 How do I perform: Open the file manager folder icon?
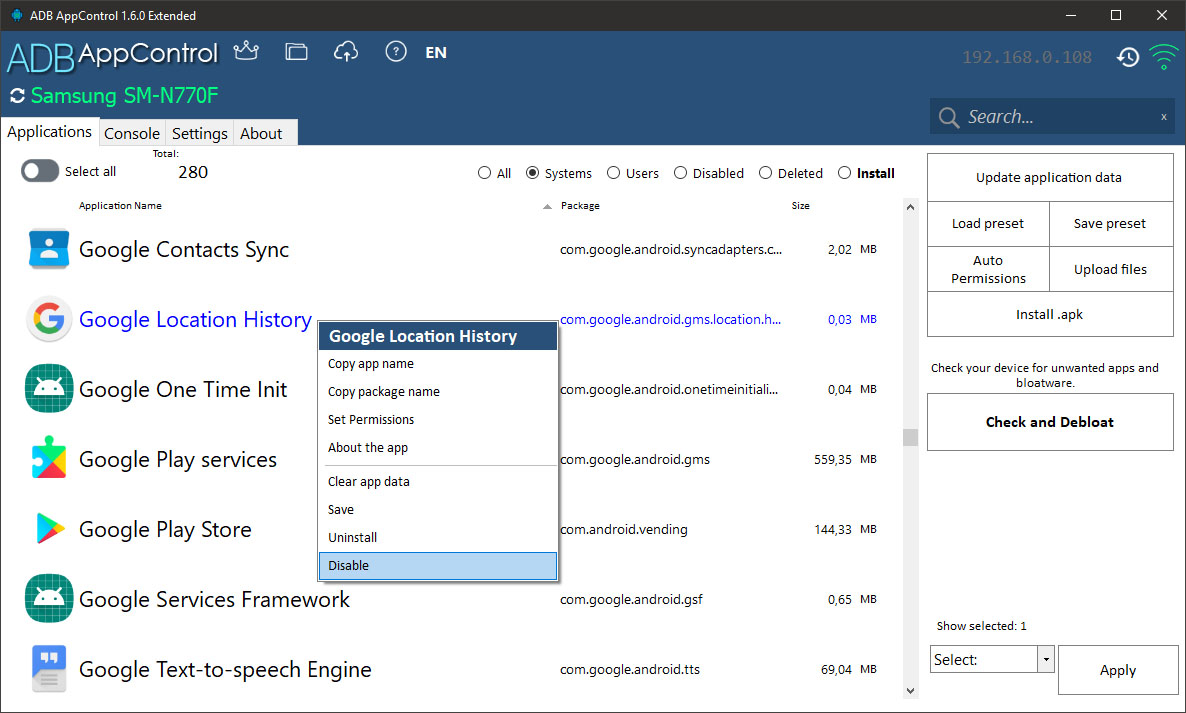tap(296, 52)
